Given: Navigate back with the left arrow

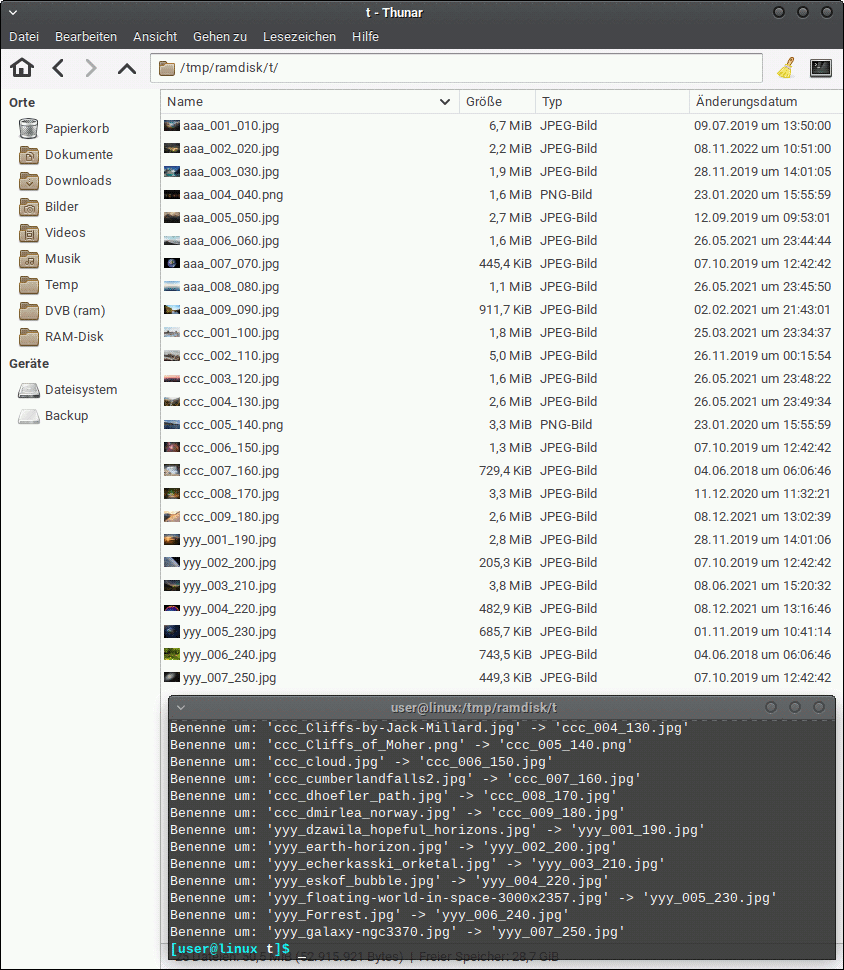Looking at the screenshot, I should point(58,67).
